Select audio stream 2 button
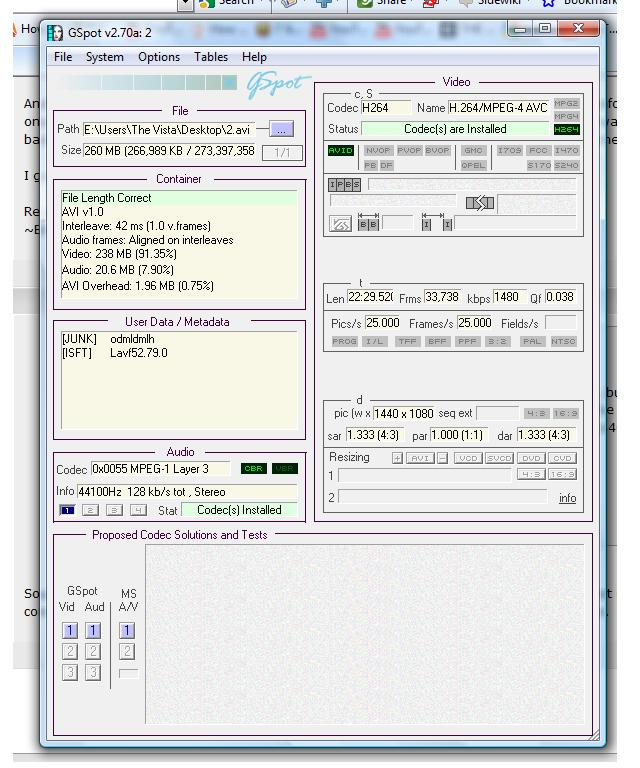The width and height of the screenshot is (640, 768). tap(90, 510)
